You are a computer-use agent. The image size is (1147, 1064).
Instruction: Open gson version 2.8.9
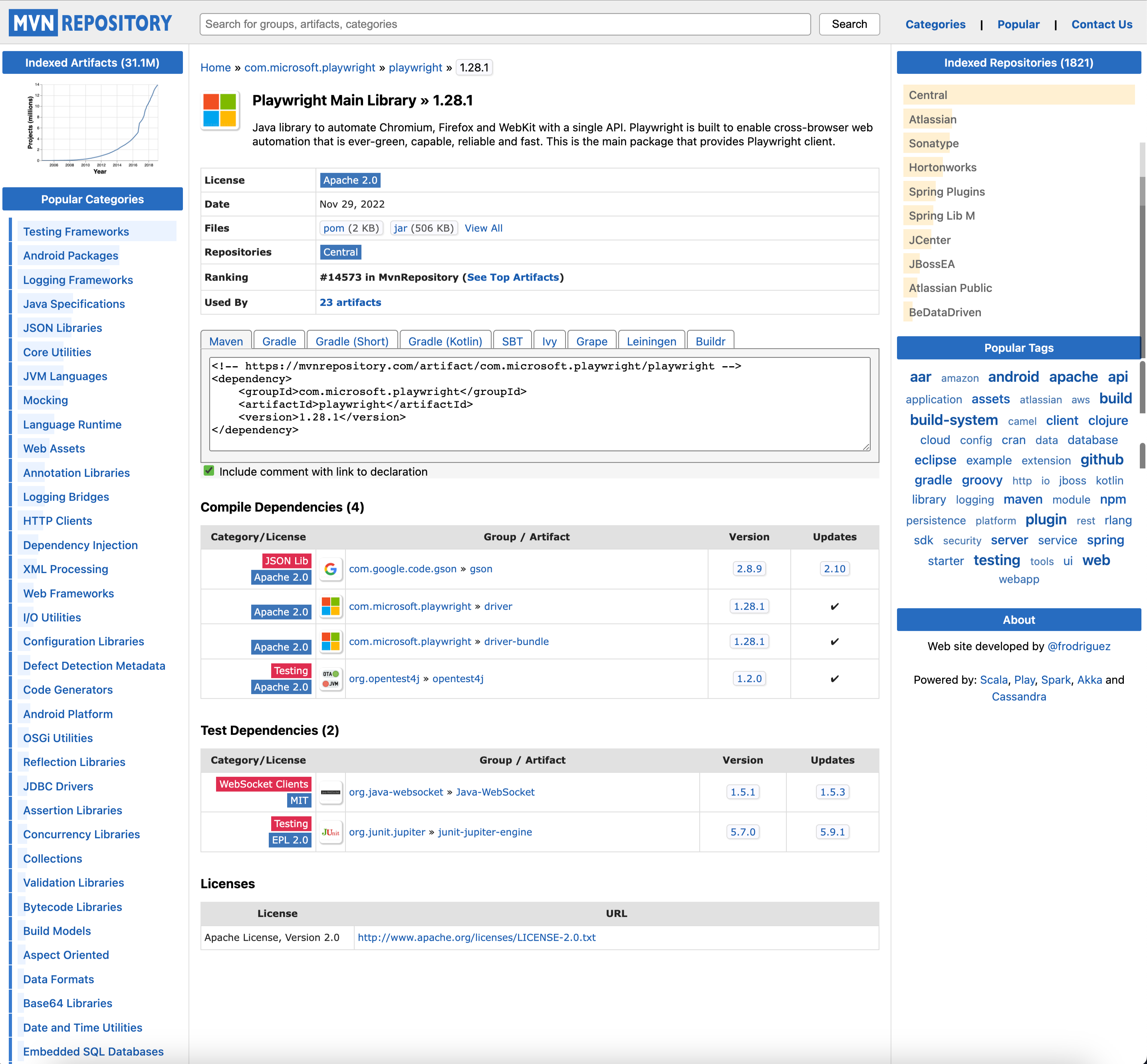749,569
